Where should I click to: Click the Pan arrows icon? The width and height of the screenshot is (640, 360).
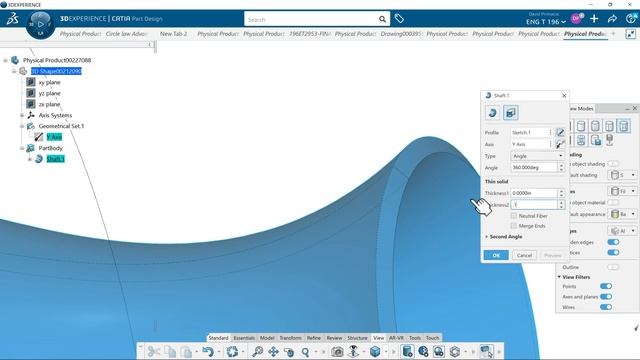[273, 351]
